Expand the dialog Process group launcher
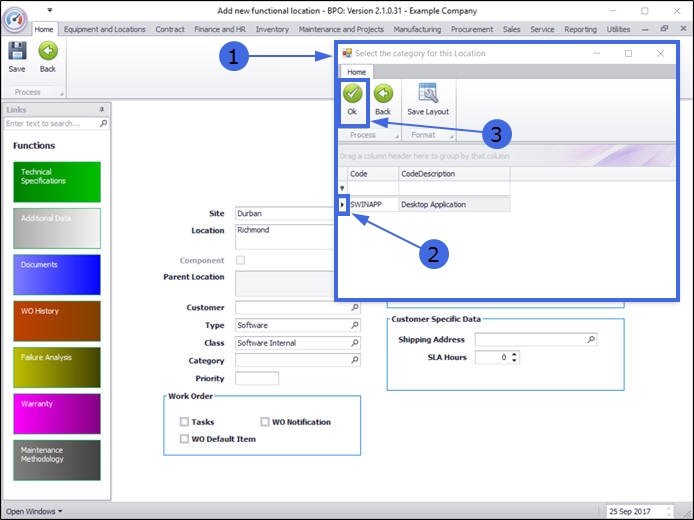This screenshot has width=694, height=520. pyautogui.click(x=397, y=136)
